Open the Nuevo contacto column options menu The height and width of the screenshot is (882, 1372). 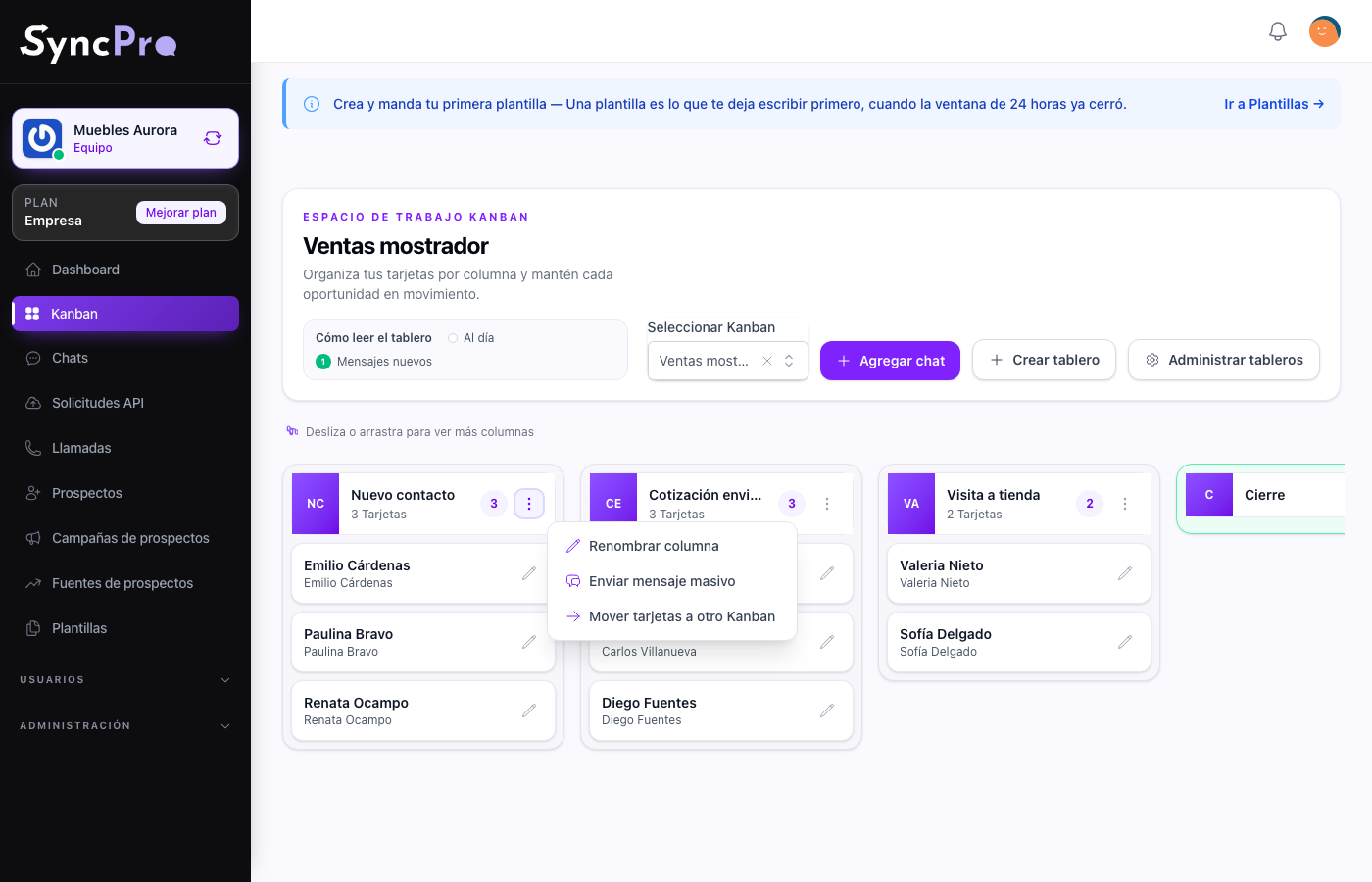coord(529,504)
